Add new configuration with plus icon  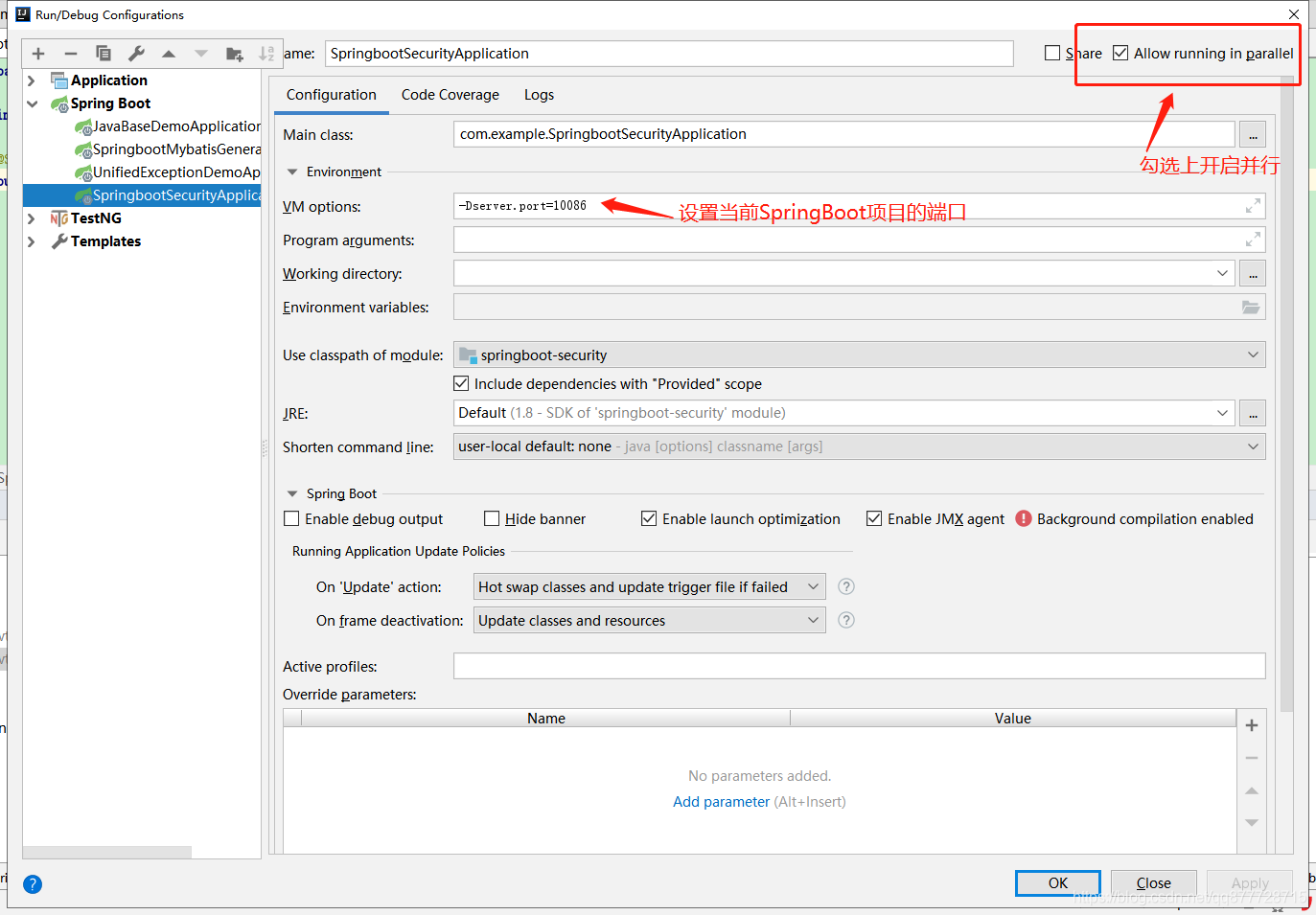coord(38,54)
